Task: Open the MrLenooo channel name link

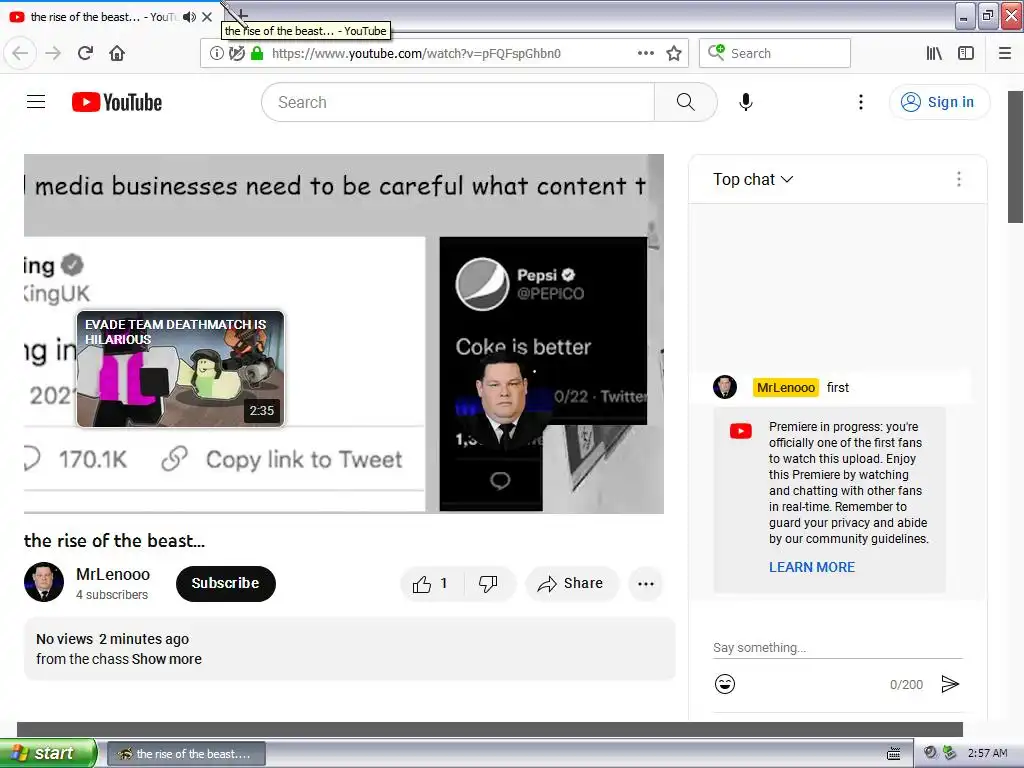Action: click(x=113, y=574)
